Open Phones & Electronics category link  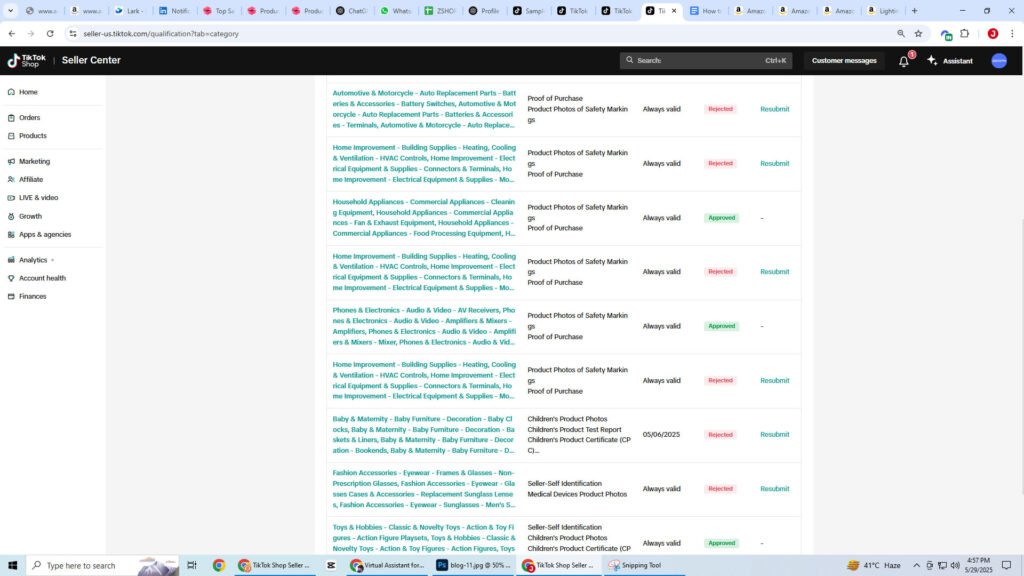point(424,326)
